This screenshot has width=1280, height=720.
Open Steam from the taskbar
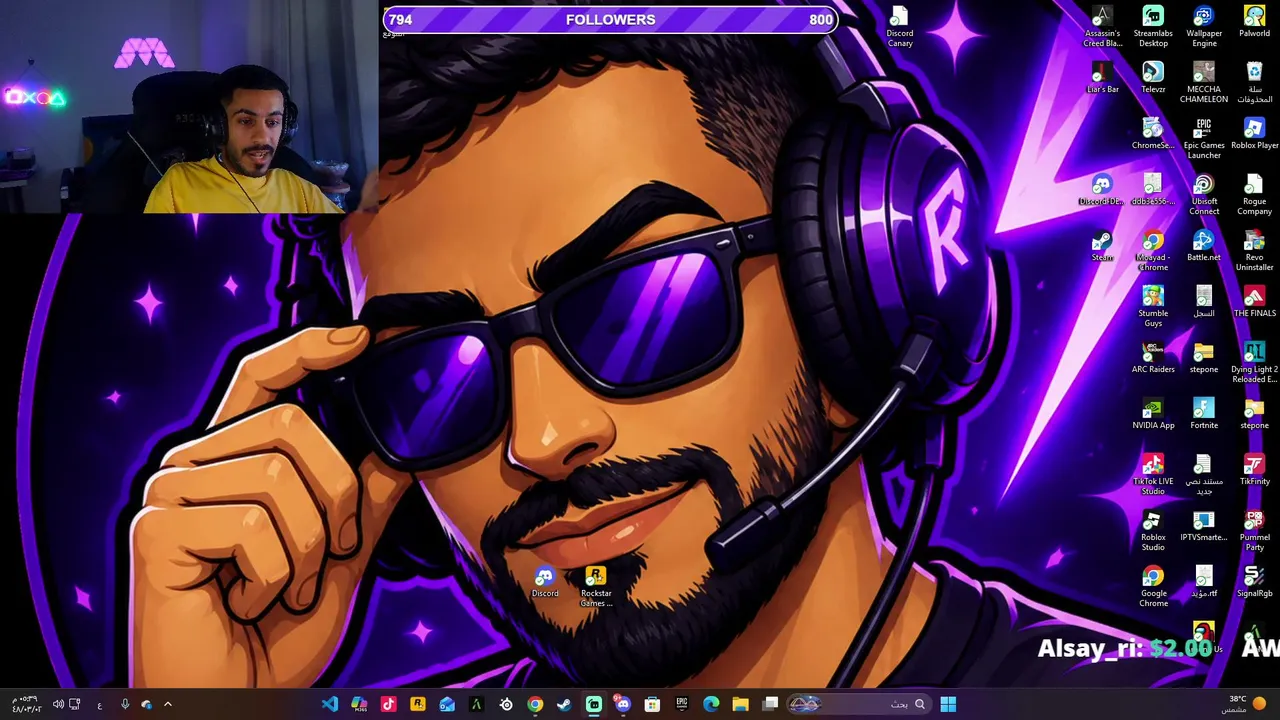tap(564, 704)
